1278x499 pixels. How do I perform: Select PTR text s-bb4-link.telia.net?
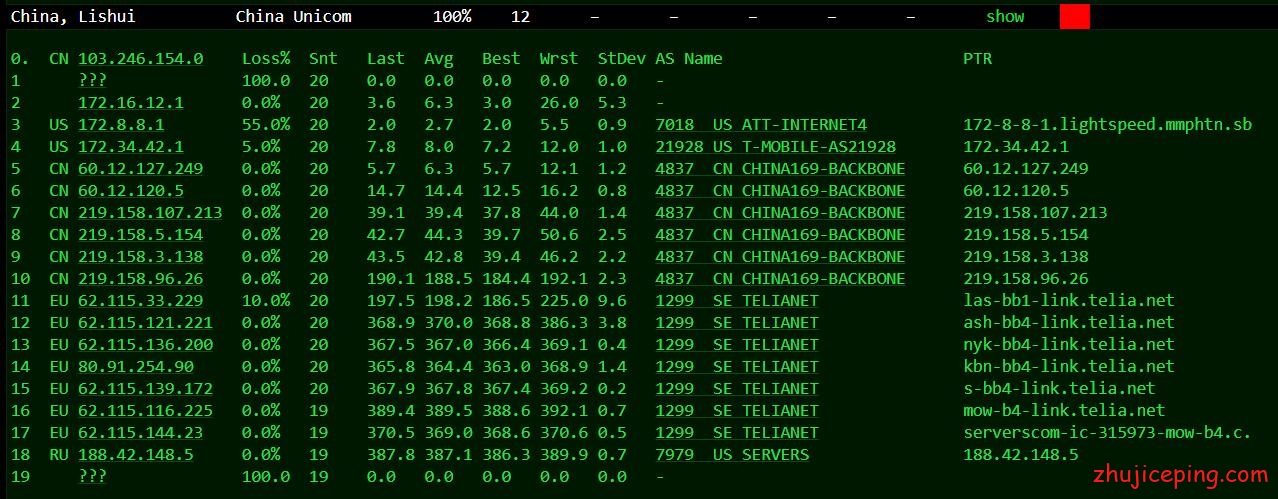pos(1059,389)
